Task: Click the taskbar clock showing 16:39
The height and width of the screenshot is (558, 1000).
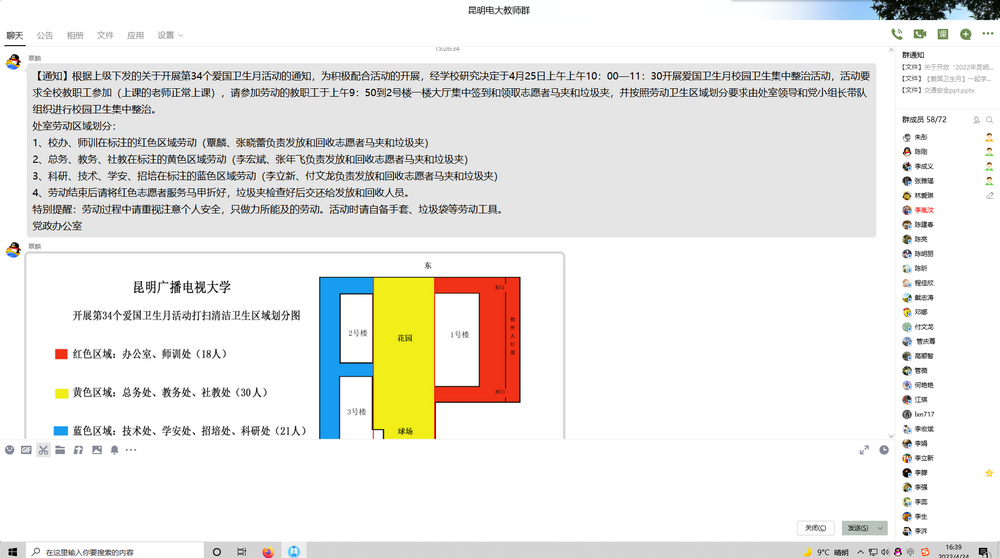Action: point(953,552)
